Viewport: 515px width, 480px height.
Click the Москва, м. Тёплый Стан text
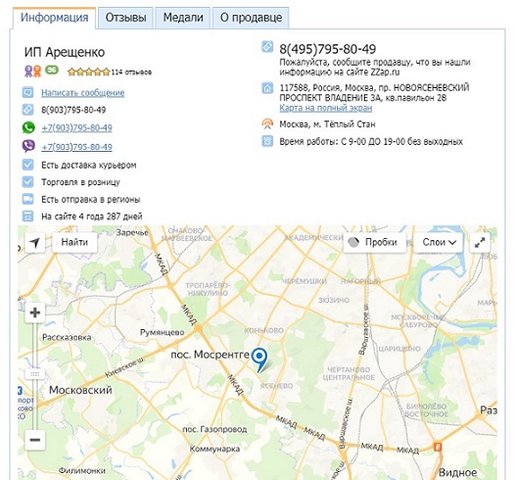click(327, 124)
